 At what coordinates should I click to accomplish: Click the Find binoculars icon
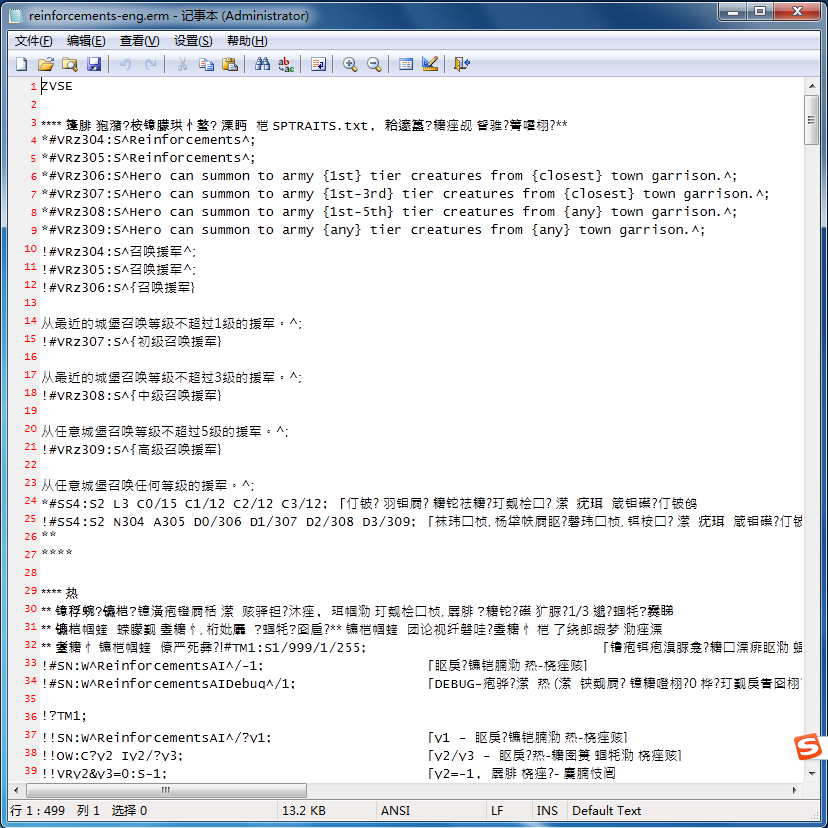[262, 64]
